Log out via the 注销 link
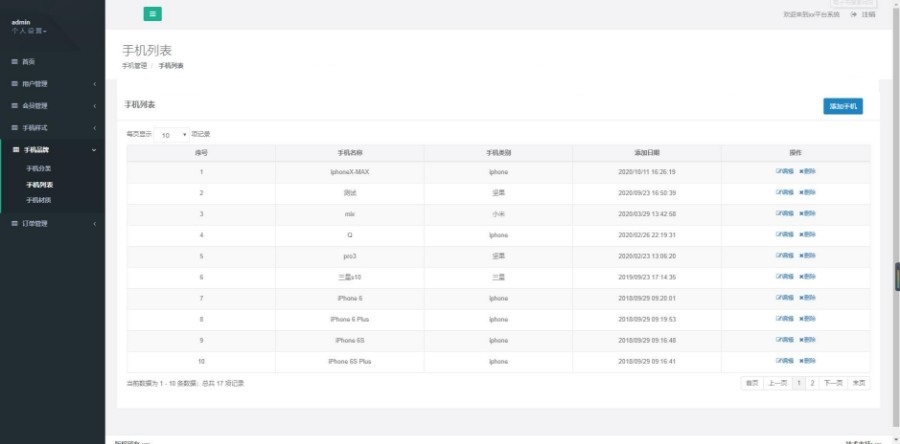Image resolution: width=900 pixels, height=444 pixels. tap(864, 14)
